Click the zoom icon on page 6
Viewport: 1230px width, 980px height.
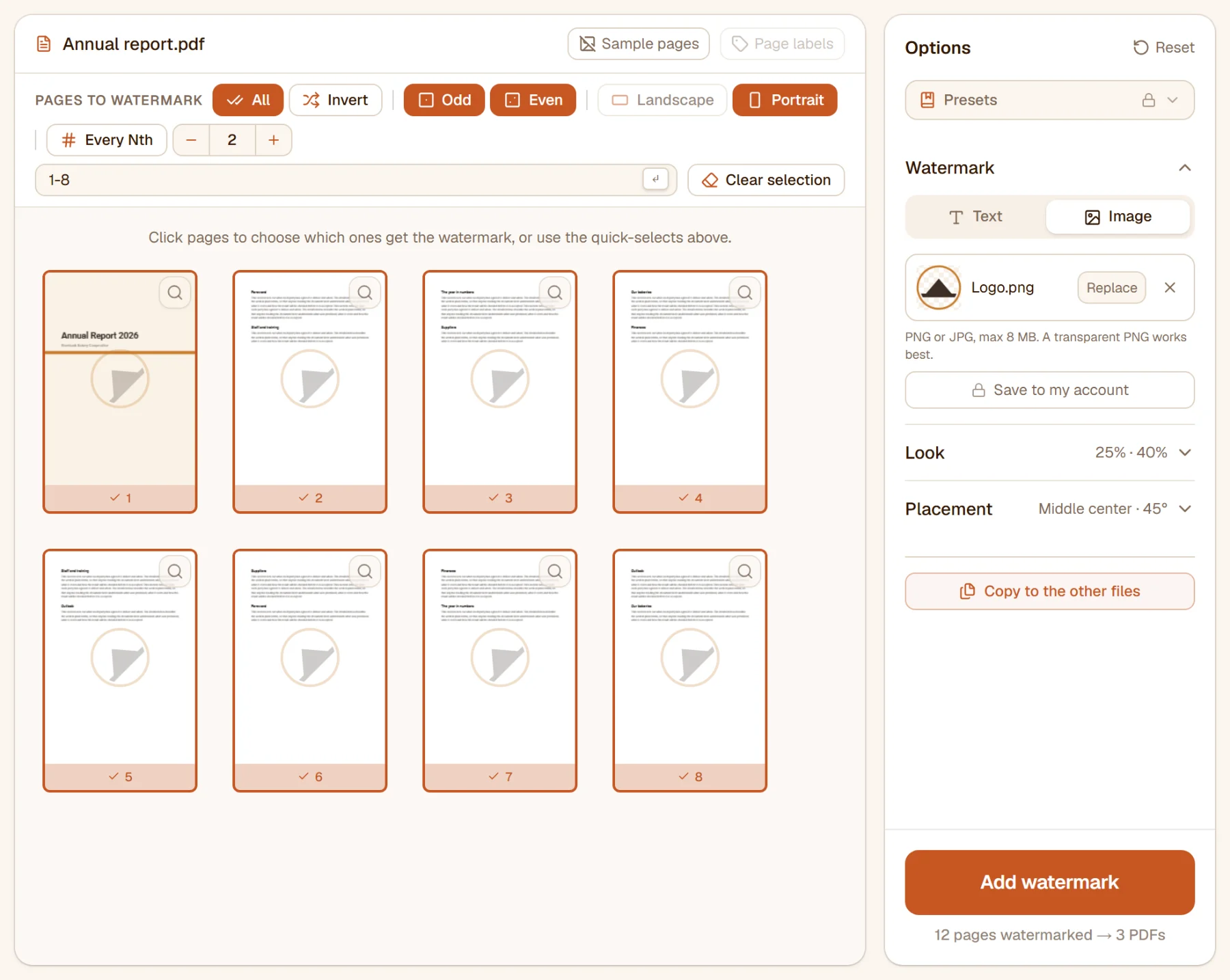pyautogui.click(x=365, y=571)
